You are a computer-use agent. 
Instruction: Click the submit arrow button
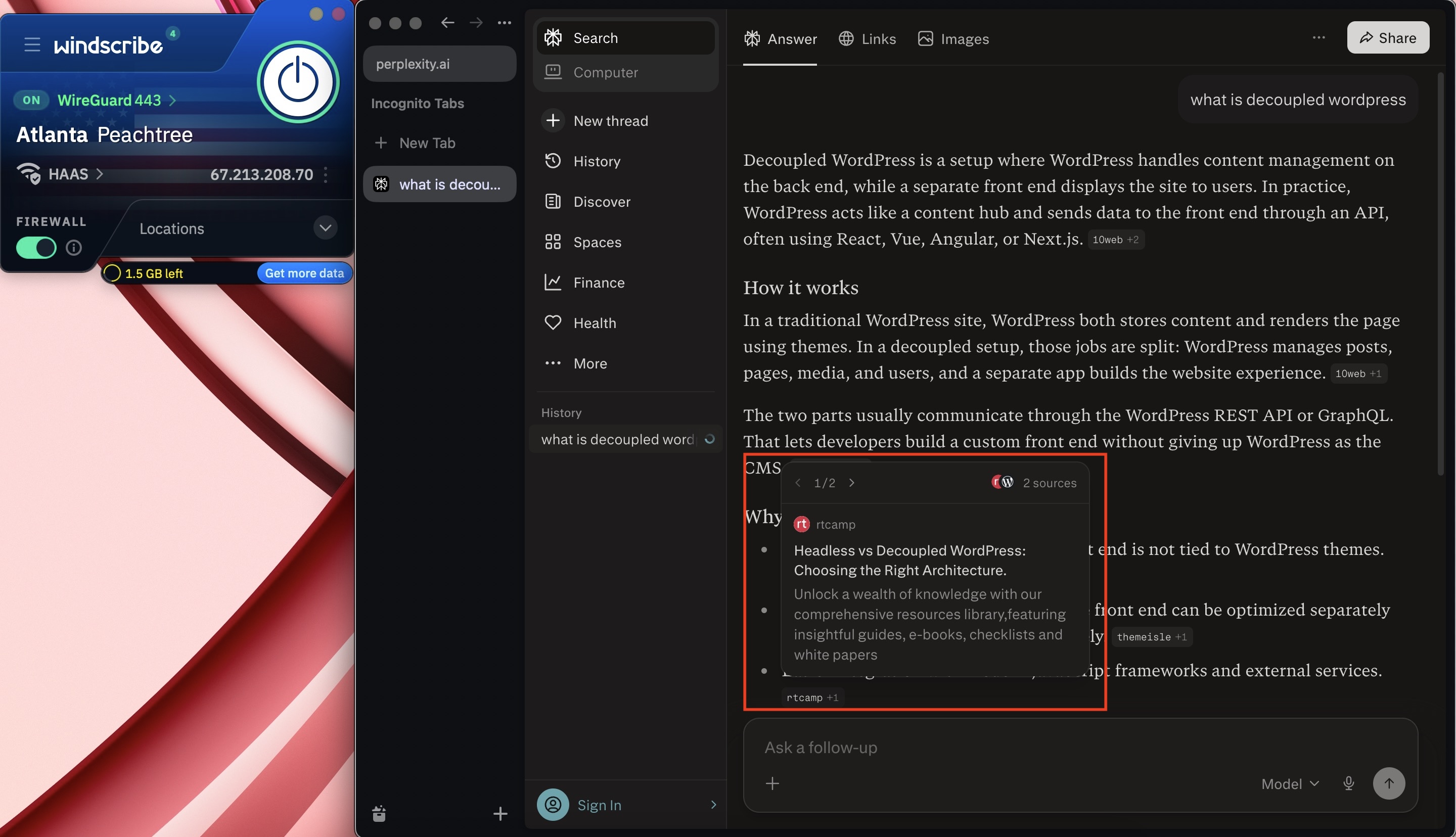tap(1389, 783)
